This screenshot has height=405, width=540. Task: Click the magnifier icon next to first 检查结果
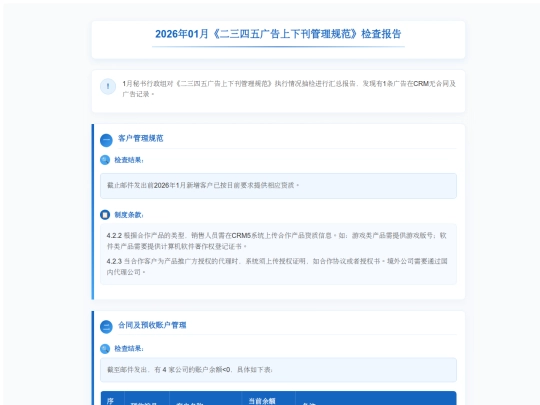[105, 160]
